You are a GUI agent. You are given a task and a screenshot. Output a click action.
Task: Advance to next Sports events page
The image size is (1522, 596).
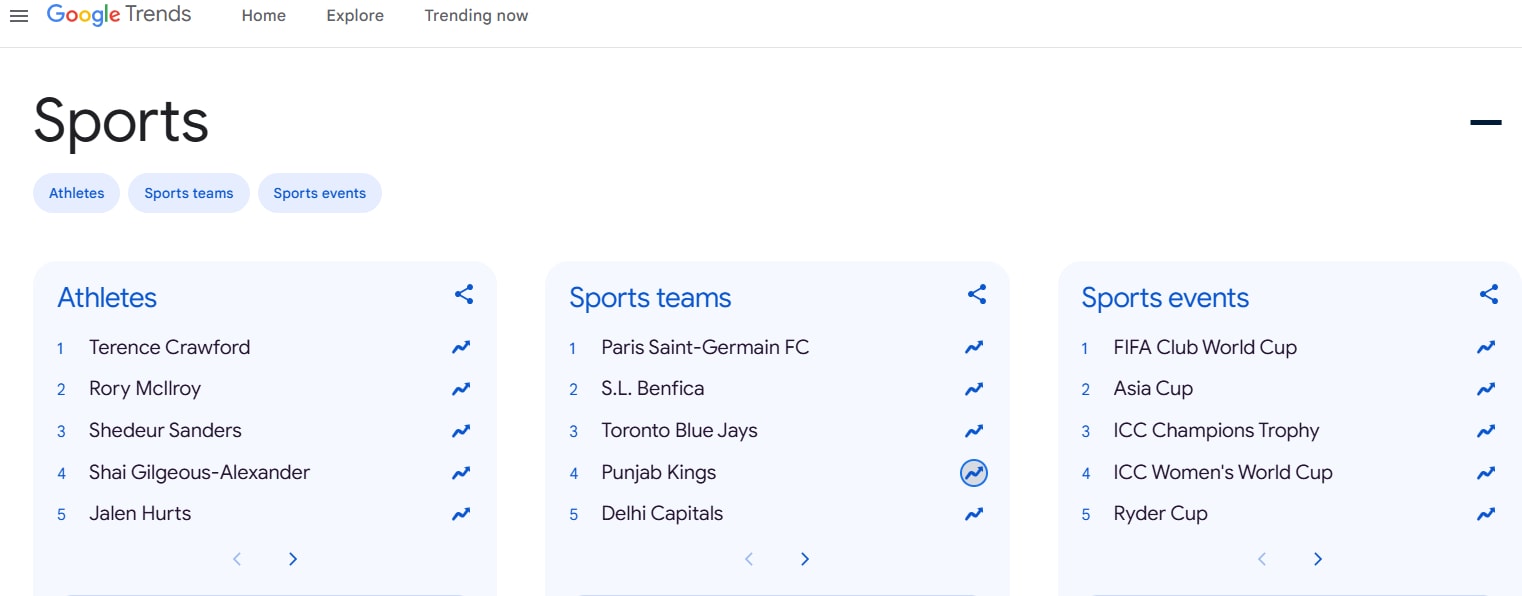pyautogui.click(x=1318, y=559)
